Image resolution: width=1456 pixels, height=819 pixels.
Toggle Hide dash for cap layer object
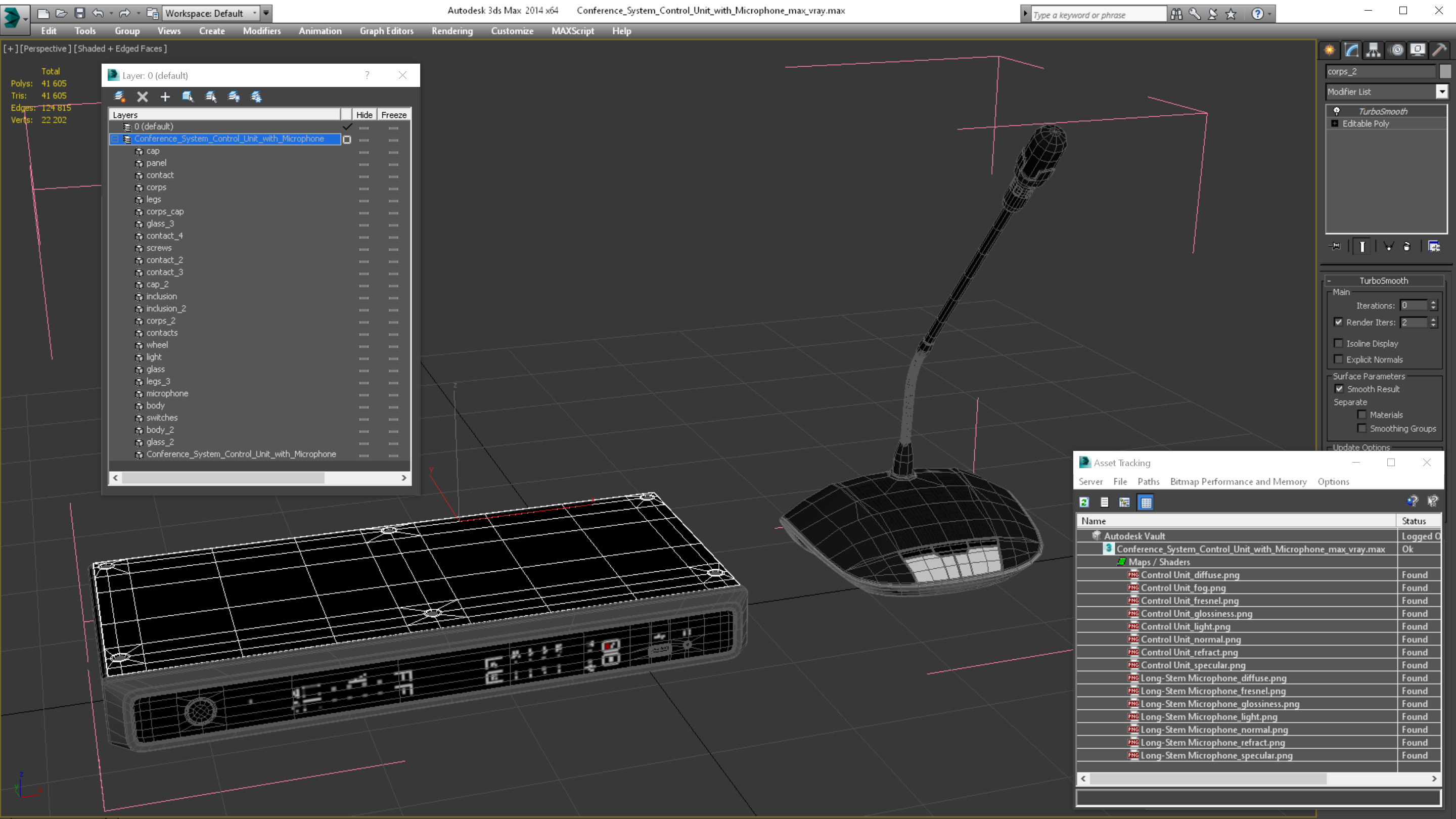pos(364,152)
